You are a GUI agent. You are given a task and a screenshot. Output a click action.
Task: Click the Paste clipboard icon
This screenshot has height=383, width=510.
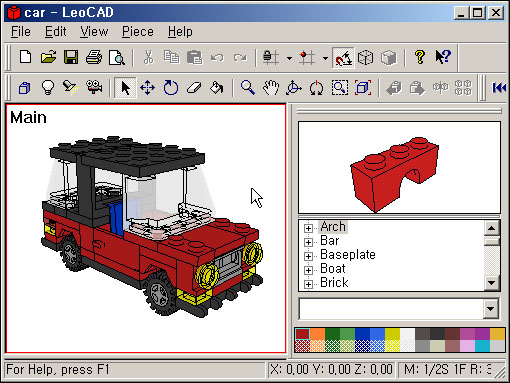tap(194, 57)
